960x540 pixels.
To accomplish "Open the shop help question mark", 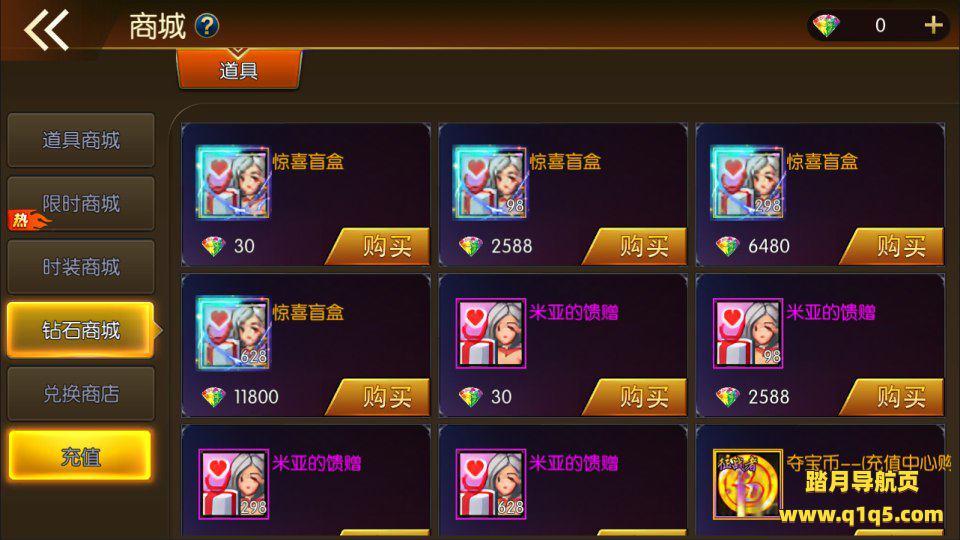I will [x=207, y=26].
